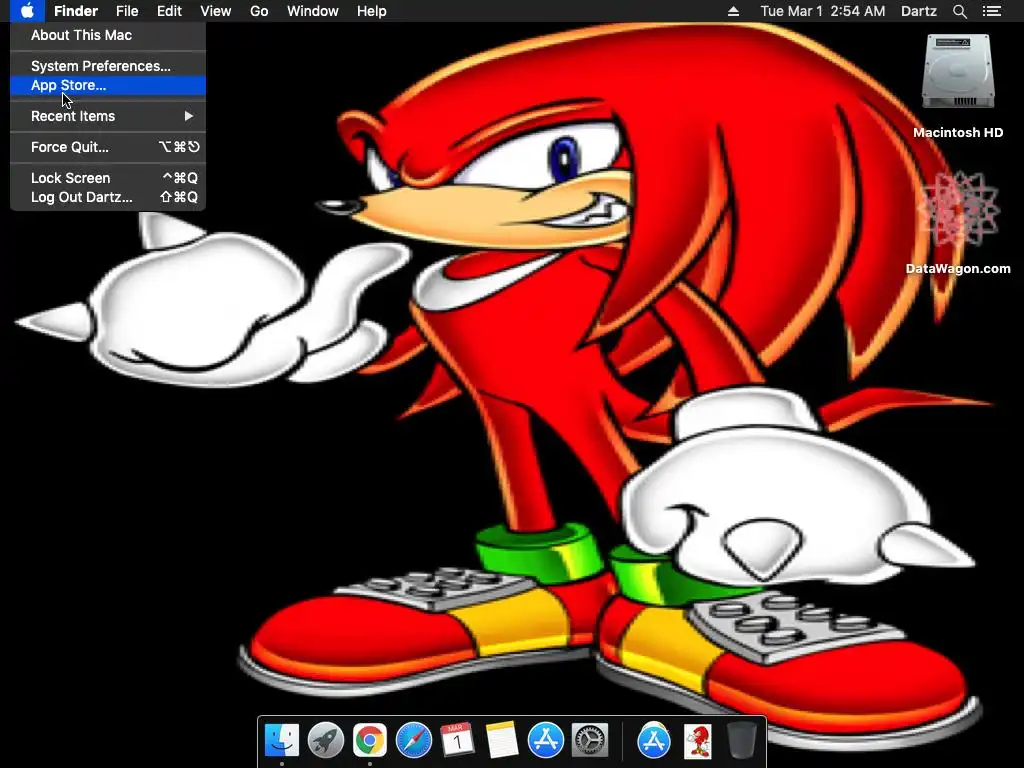
Task: Open Applications stack right of Dock divider
Action: tap(654, 740)
